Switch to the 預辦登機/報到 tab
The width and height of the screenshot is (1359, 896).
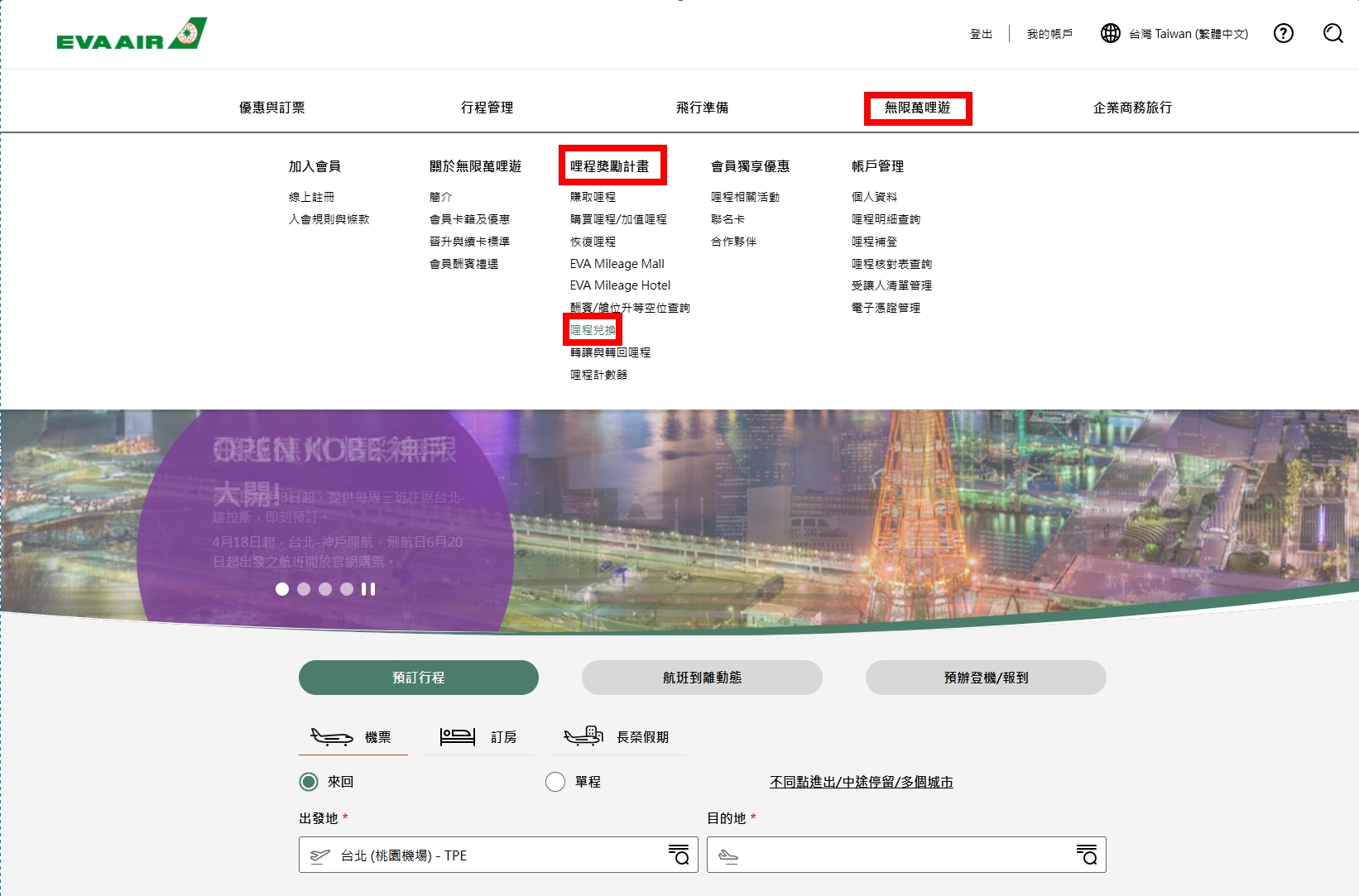(x=986, y=678)
